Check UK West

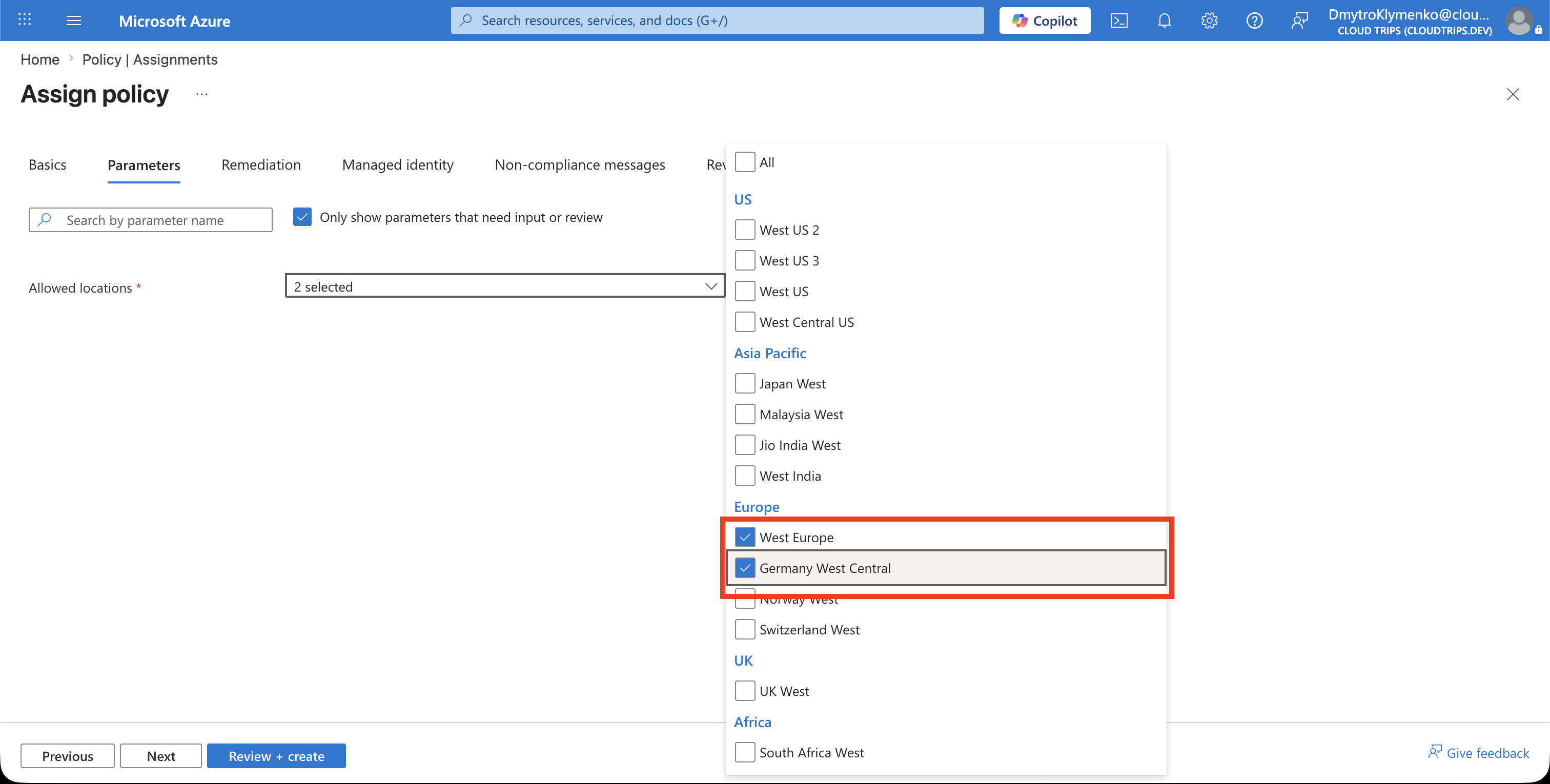pyautogui.click(x=745, y=691)
